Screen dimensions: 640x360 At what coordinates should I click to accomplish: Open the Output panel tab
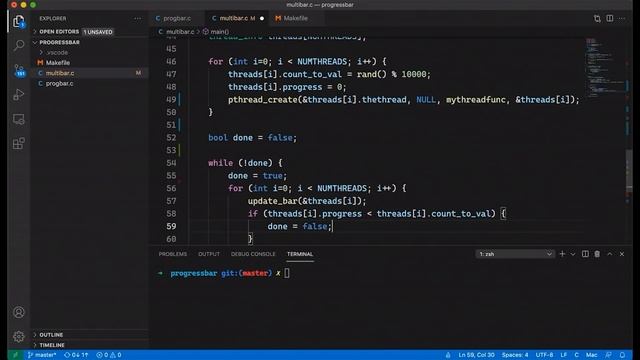coord(209,254)
